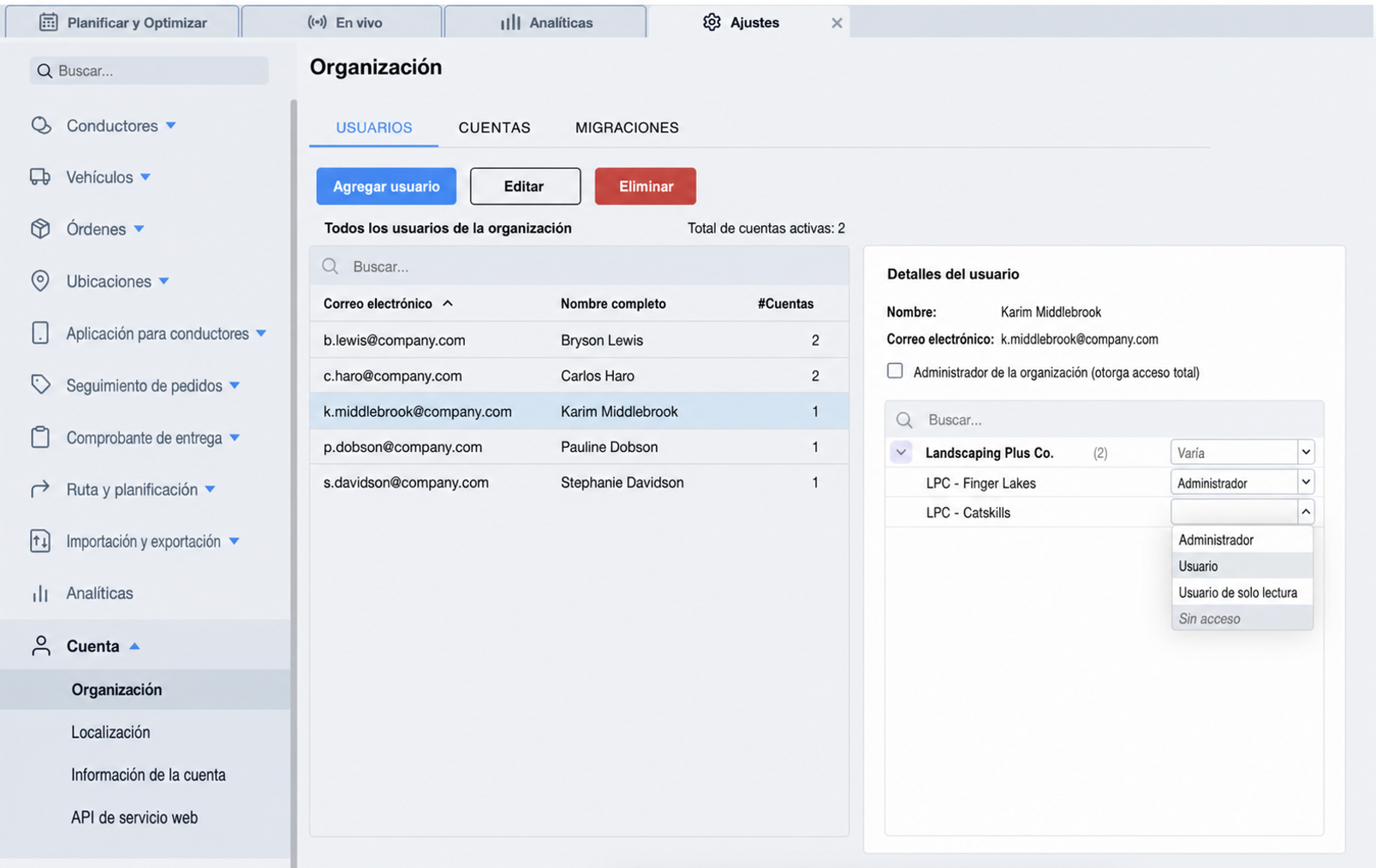The height and width of the screenshot is (868, 1376).
Task: Collapse the Cuenta section arrow
Action: click(134, 646)
